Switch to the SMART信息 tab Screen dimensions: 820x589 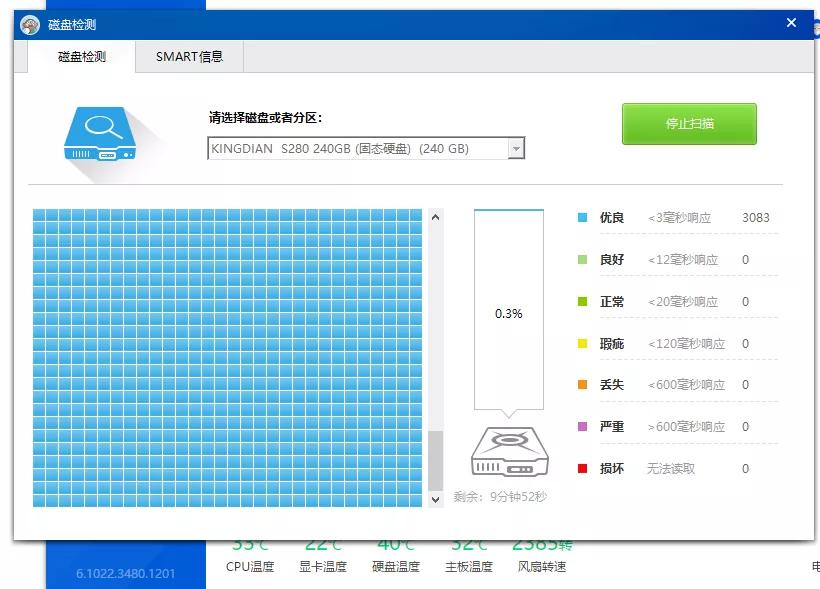(188, 57)
